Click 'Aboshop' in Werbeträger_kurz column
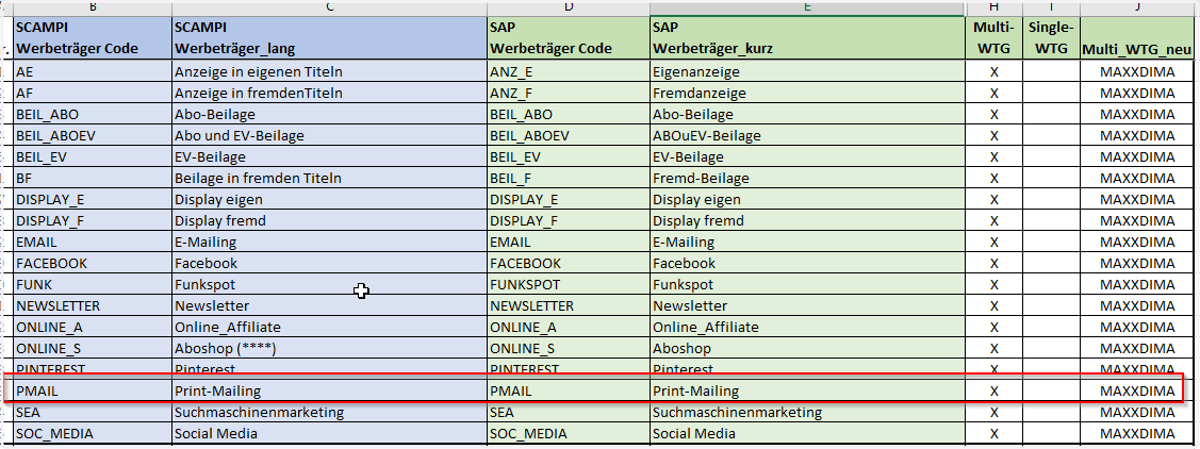Viewport: 1200px width, 449px height. point(807,348)
